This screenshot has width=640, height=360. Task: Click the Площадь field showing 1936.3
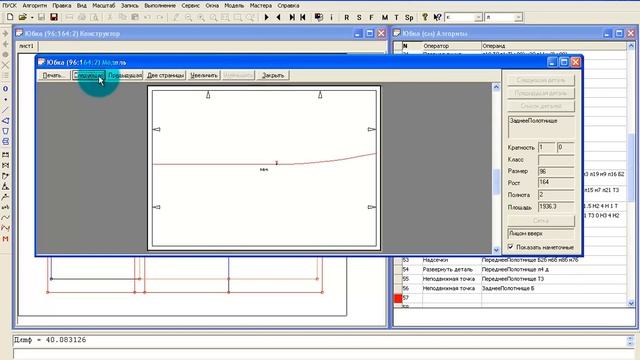[556, 207]
